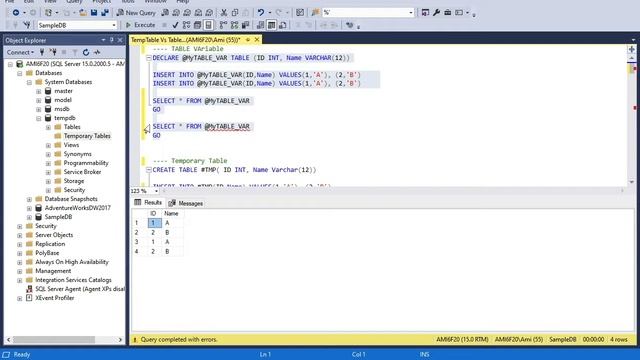This screenshot has width=640, height=360.
Task: Select the TempTable Vs Table query tab
Action: (186, 40)
